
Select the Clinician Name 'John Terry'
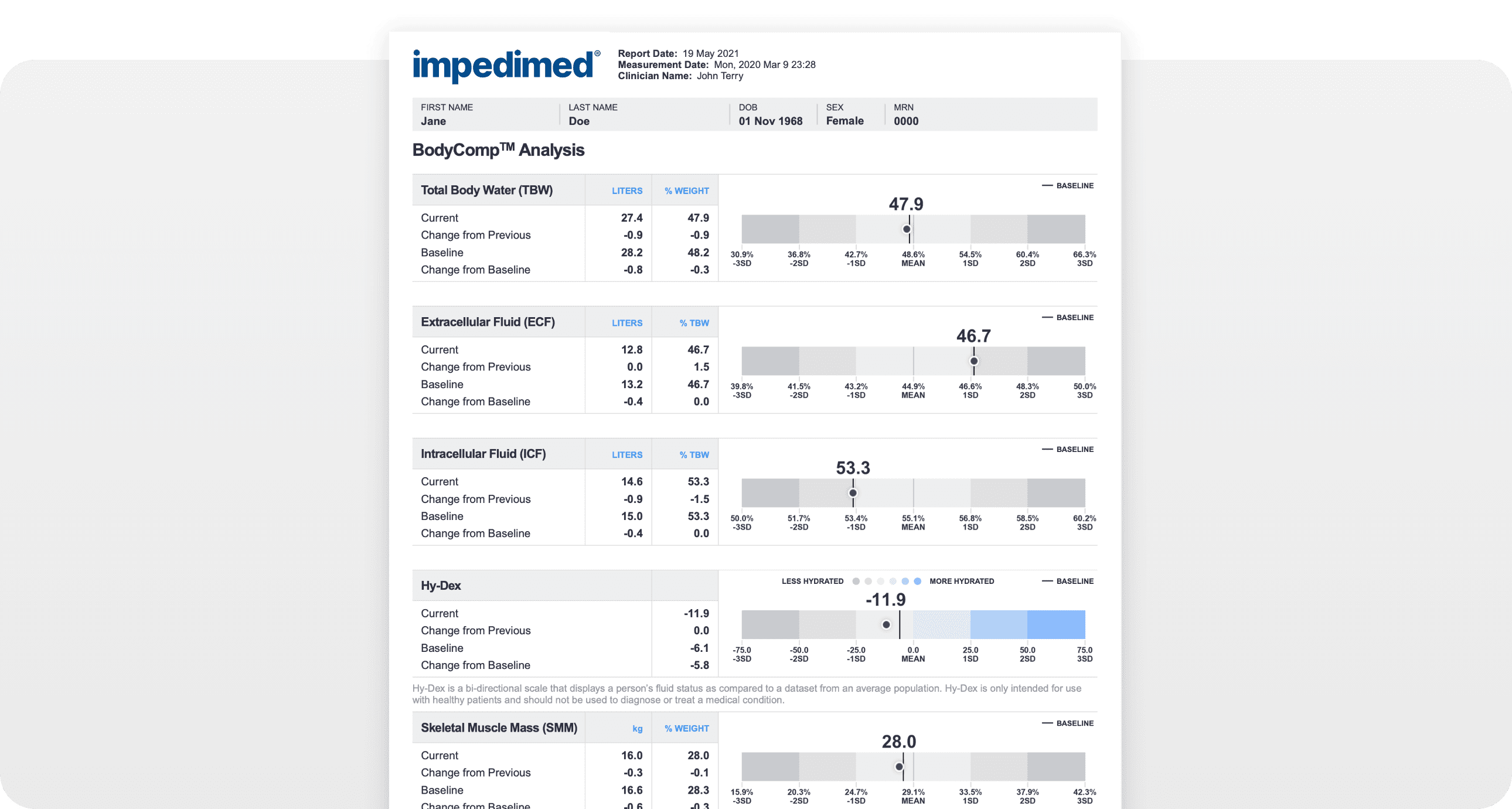pyautogui.click(x=720, y=76)
